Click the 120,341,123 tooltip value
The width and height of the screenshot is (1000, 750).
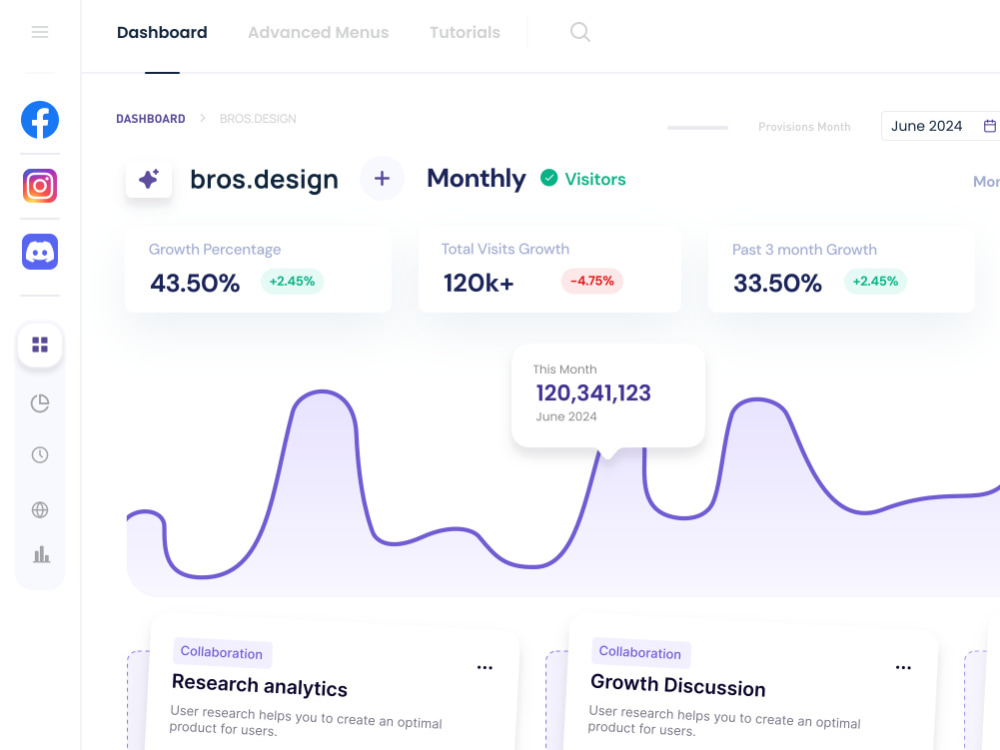pos(593,393)
